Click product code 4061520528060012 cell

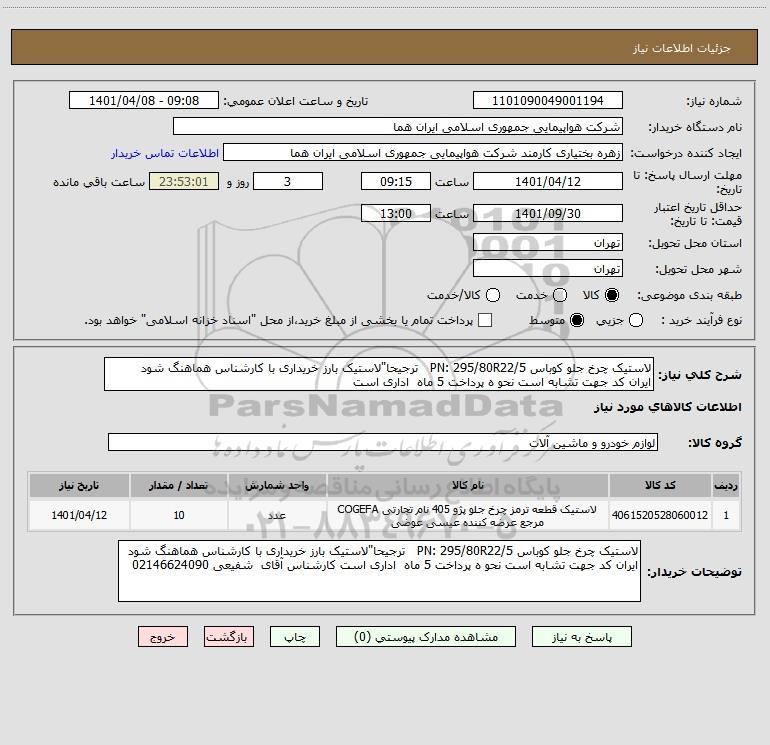(x=660, y=515)
